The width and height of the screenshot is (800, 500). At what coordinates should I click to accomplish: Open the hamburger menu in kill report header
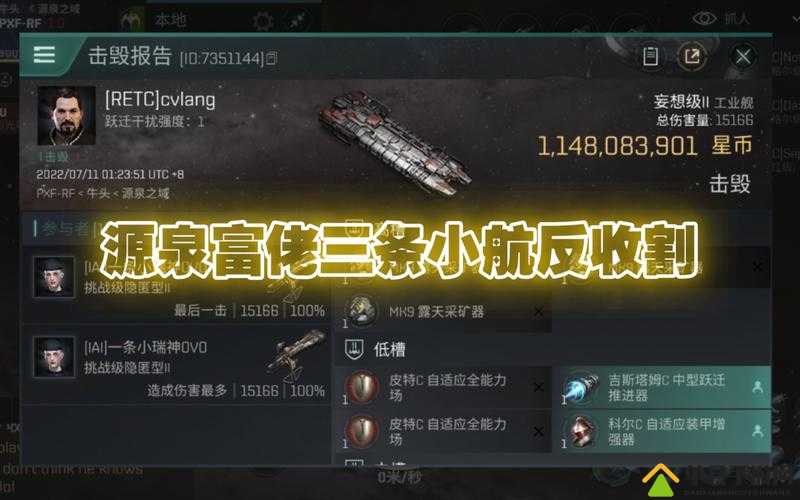tap(44, 55)
